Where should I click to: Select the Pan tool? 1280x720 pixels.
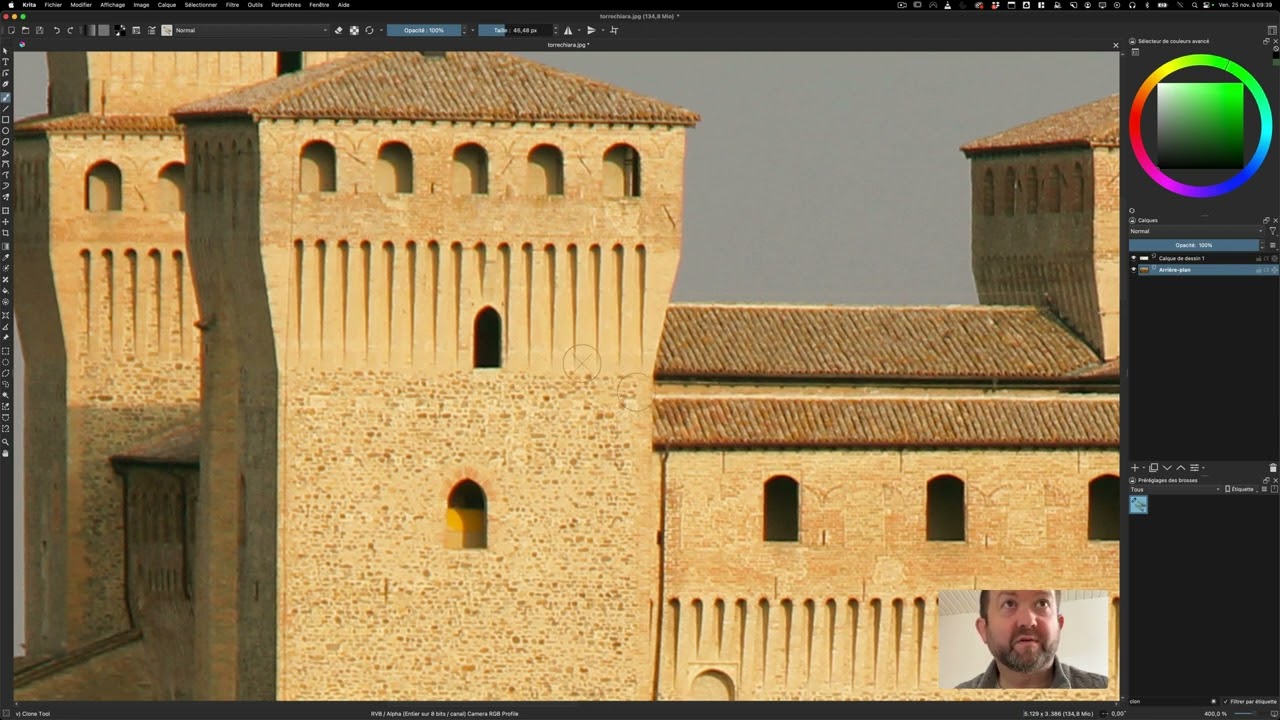[6, 453]
